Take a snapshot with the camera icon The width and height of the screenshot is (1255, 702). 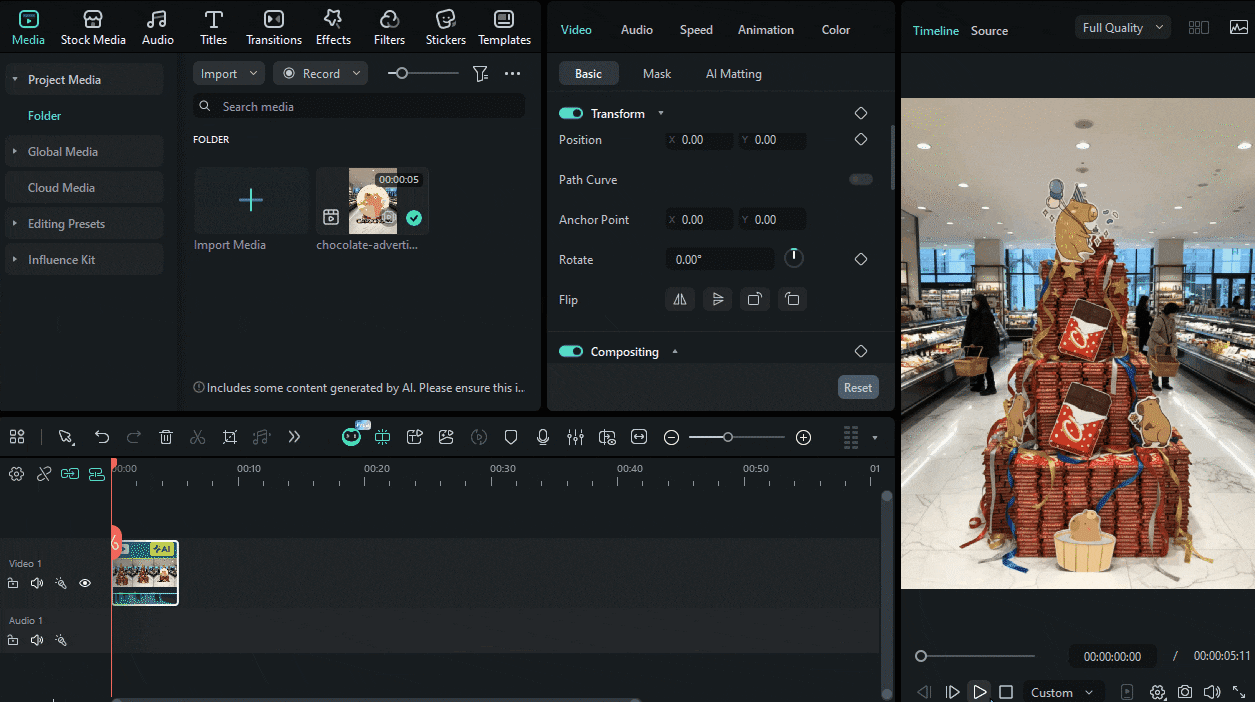pos(1185,691)
